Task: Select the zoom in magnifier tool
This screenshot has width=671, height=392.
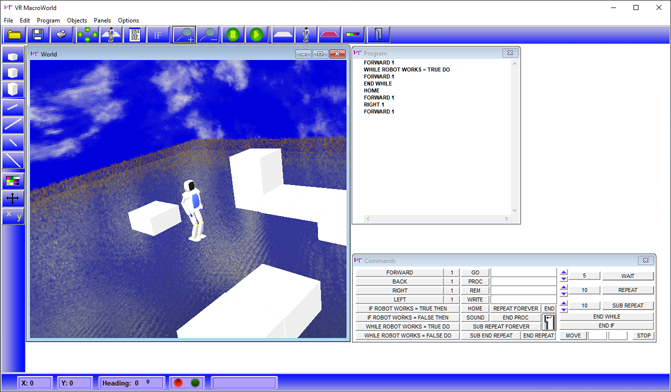Action: tap(184, 35)
